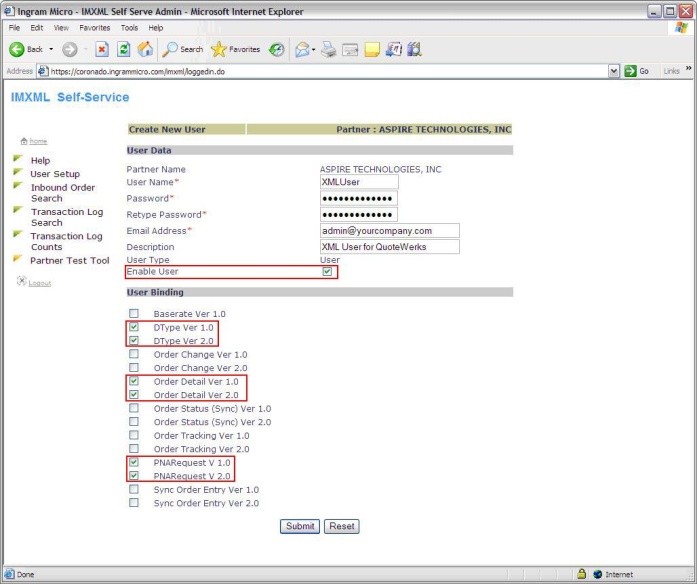Open the File menu
The height and width of the screenshot is (584, 697).
pos(14,28)
